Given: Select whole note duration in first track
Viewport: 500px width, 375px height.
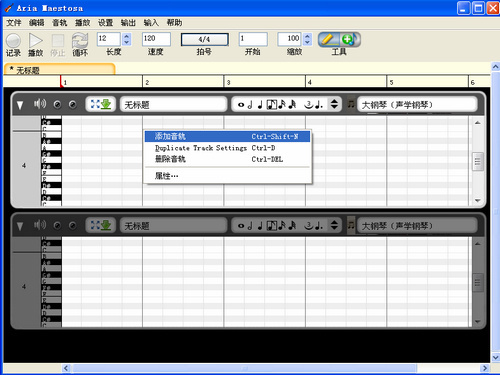Looking at the screenshot, I should coord(241,105).
